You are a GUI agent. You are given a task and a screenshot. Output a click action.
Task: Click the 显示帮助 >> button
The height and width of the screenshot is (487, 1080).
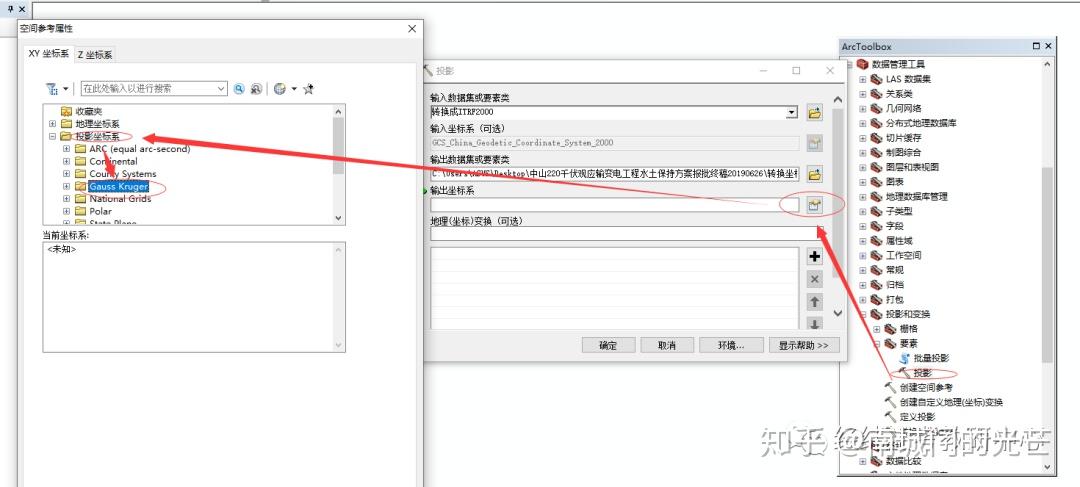(x=804, y=345)
